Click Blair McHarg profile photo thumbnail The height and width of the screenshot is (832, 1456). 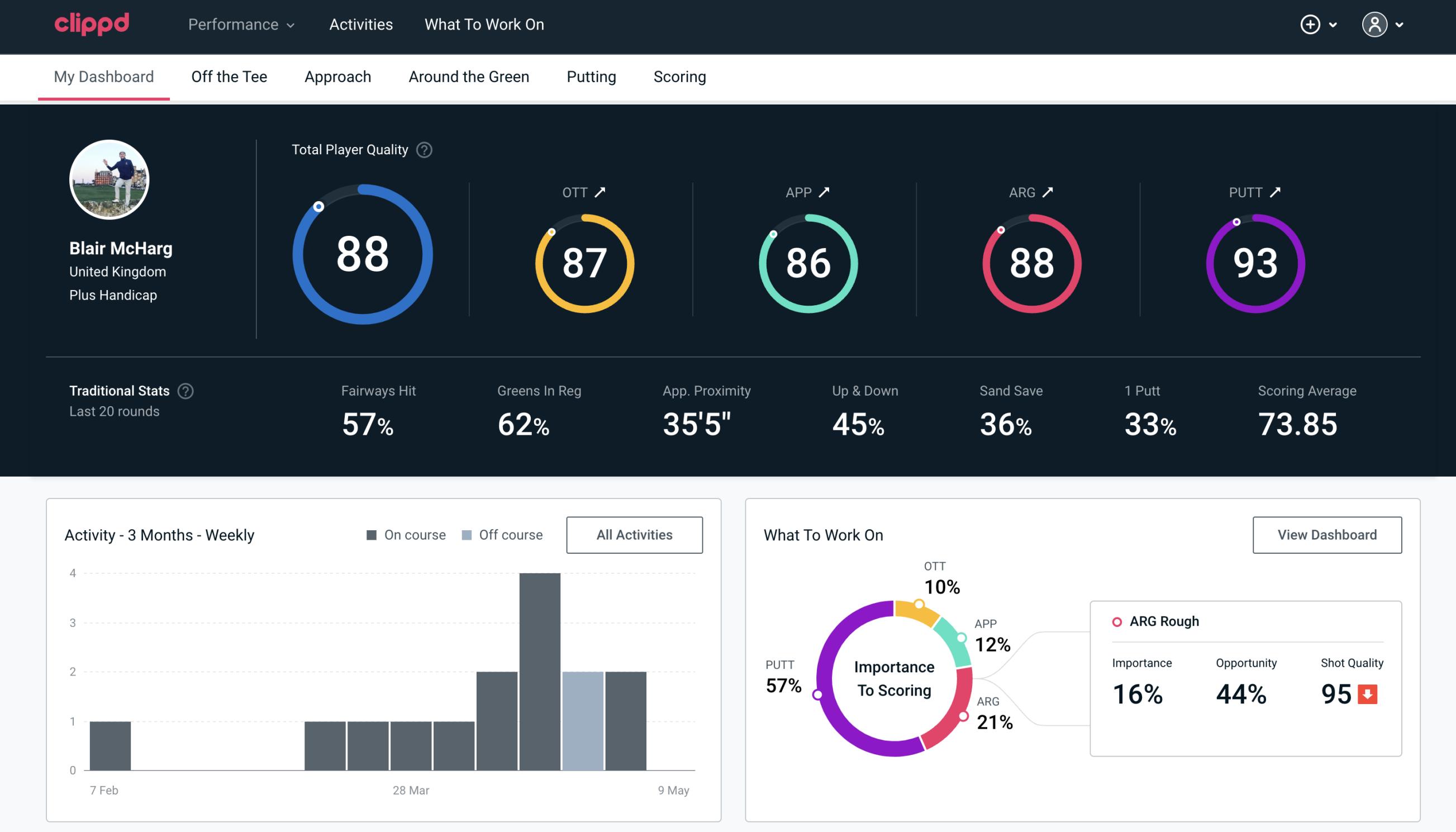pyautogui.click(x=110, y=179)
